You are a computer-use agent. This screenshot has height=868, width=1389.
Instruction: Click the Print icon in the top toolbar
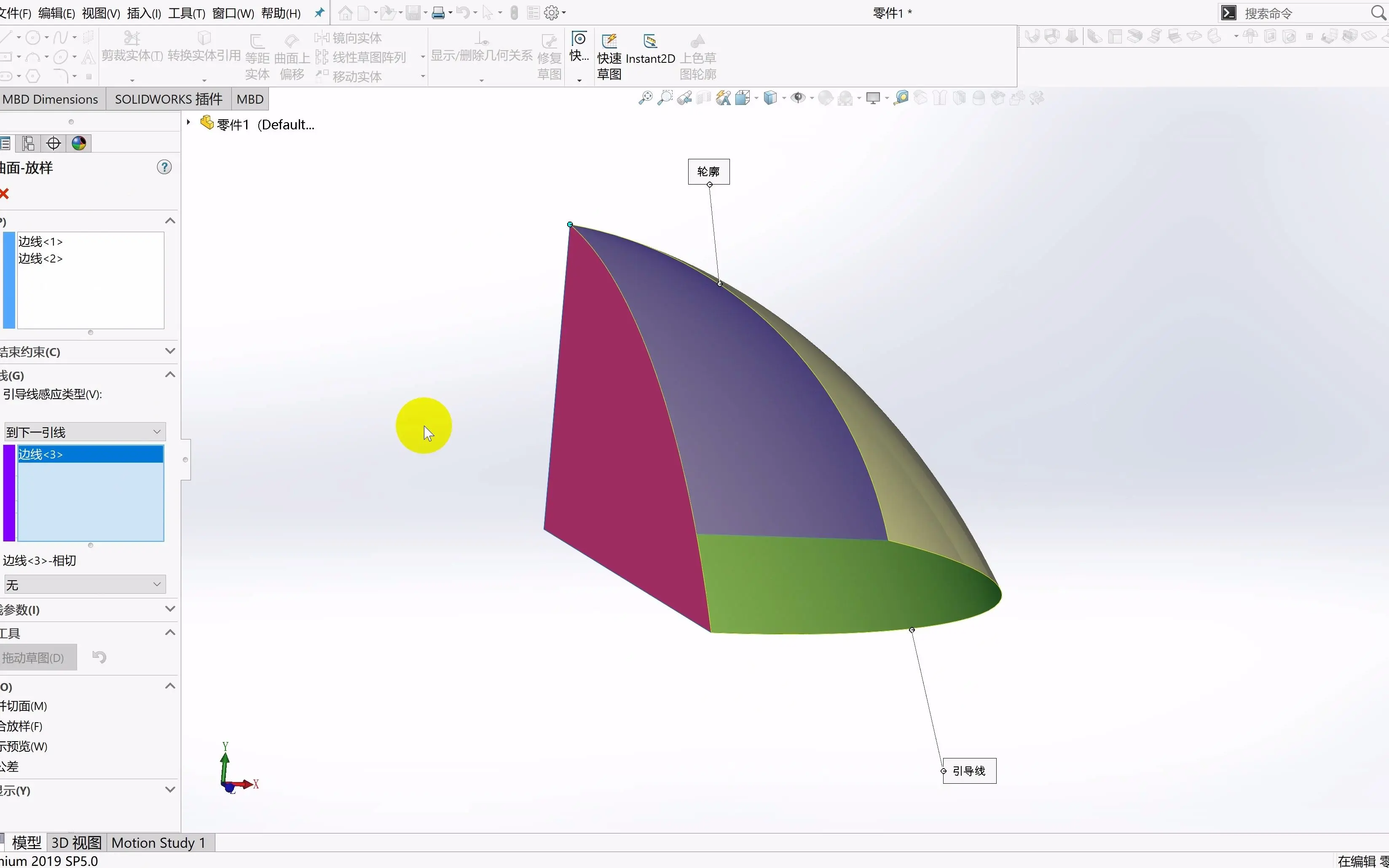pyautogui.click(x=438, y=13)
